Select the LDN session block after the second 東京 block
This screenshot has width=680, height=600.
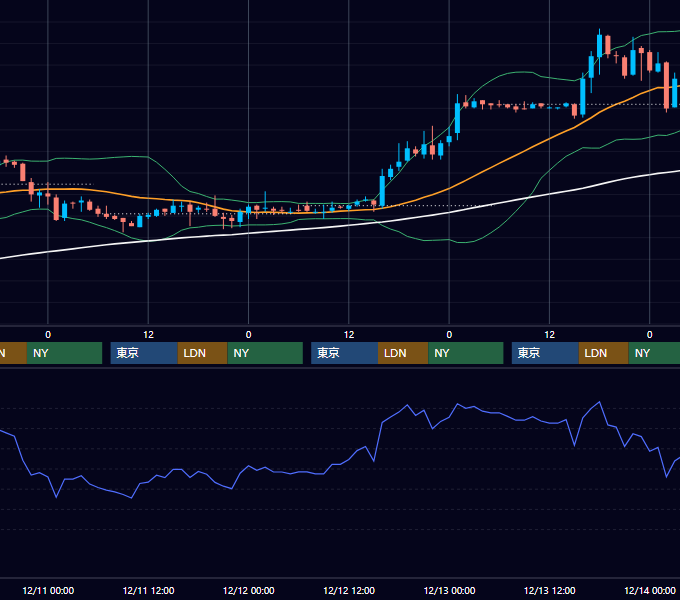pos(403,353)
